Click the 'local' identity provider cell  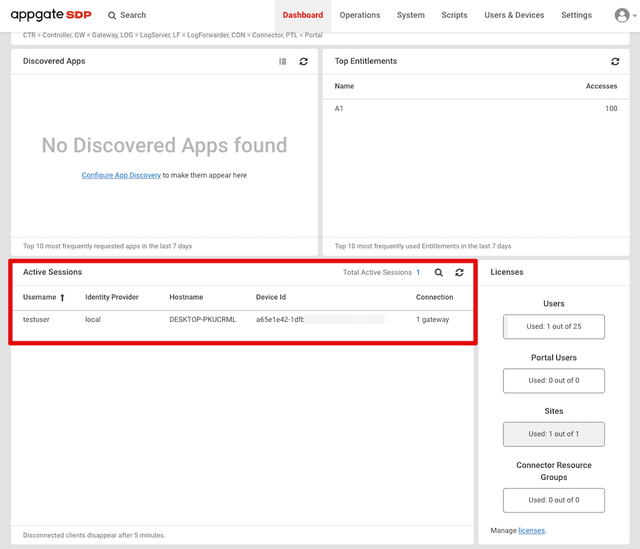click(93, 320)
